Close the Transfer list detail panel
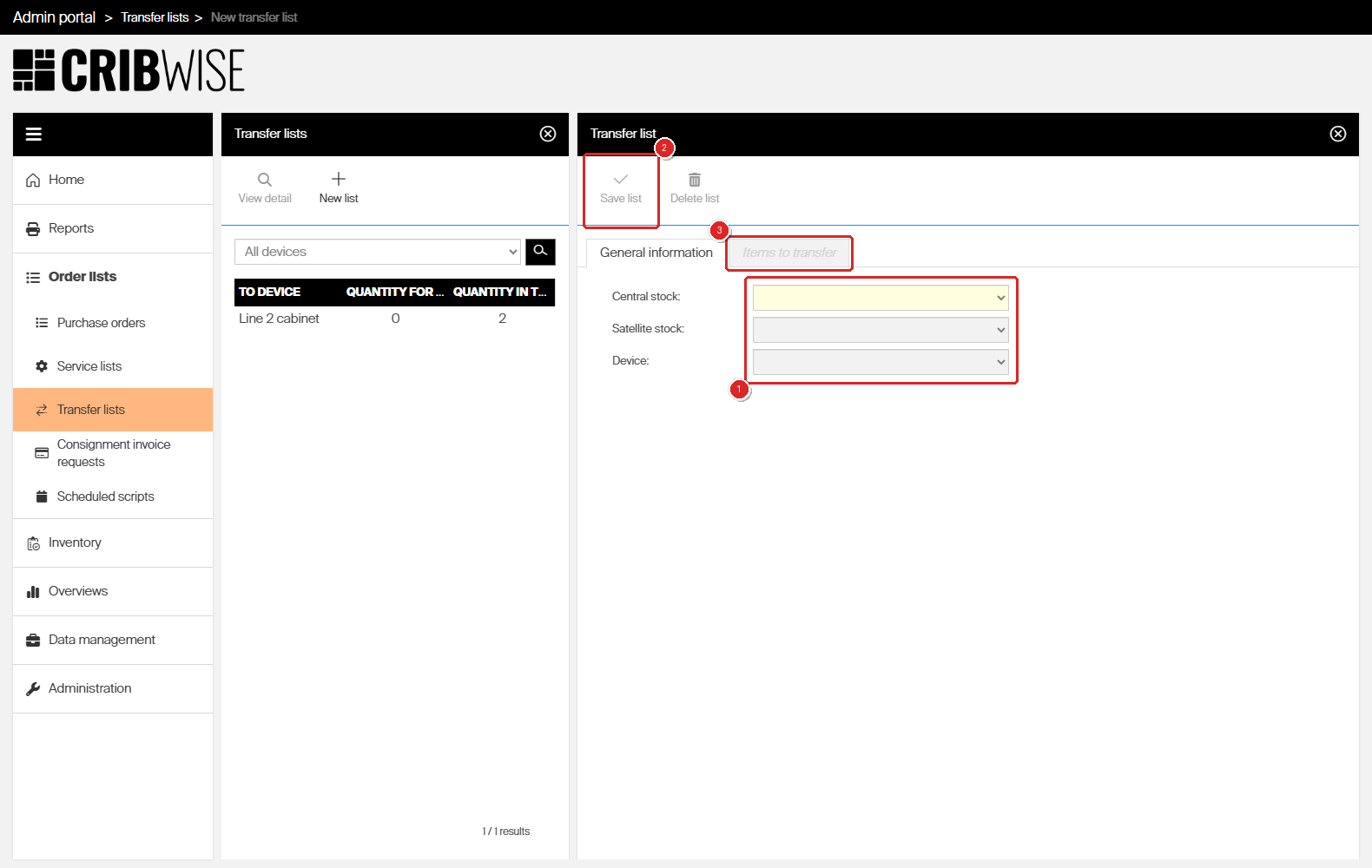Screen dimensions: 1372x868 (x=1338, y=134)
